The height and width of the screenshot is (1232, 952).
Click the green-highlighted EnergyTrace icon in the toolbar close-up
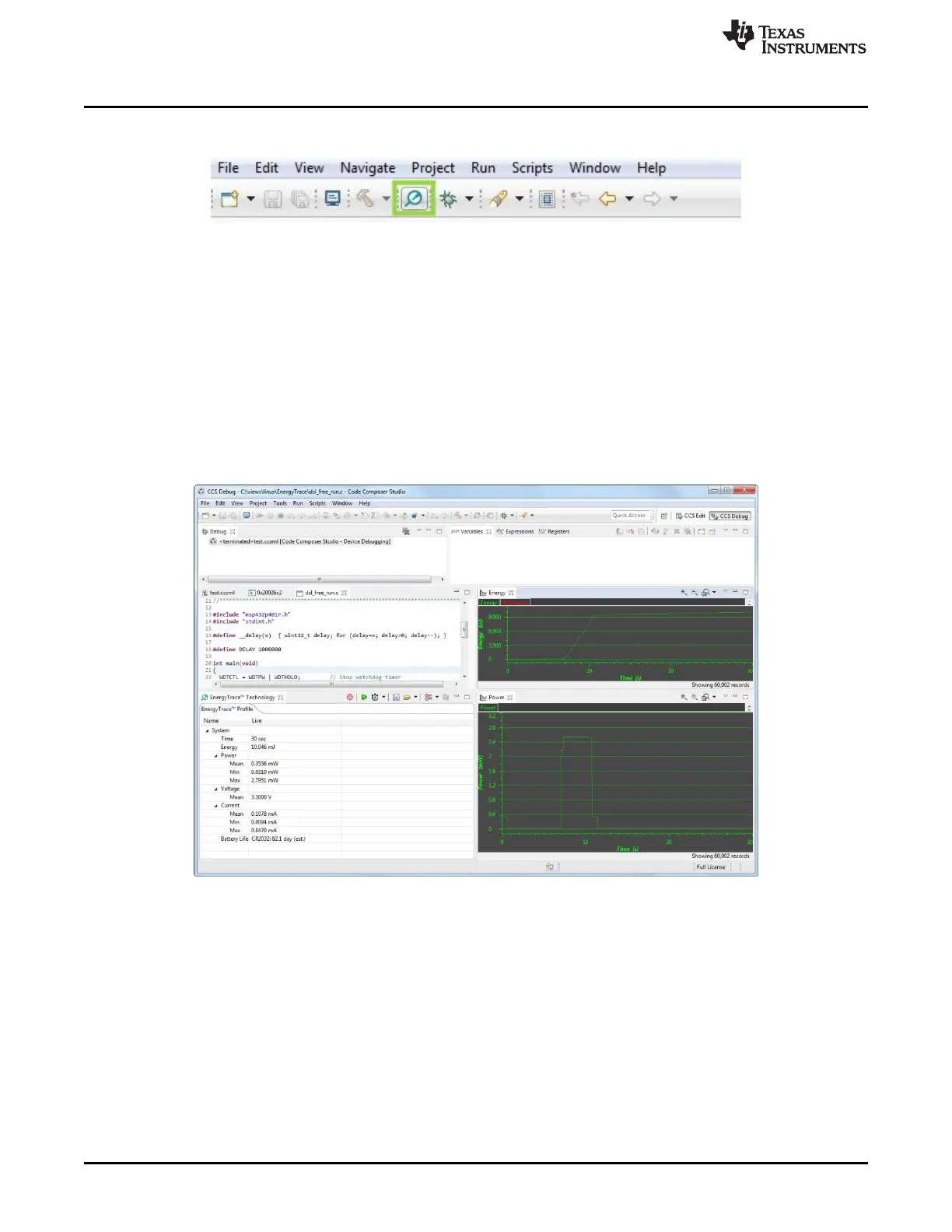tap(414, 198)
